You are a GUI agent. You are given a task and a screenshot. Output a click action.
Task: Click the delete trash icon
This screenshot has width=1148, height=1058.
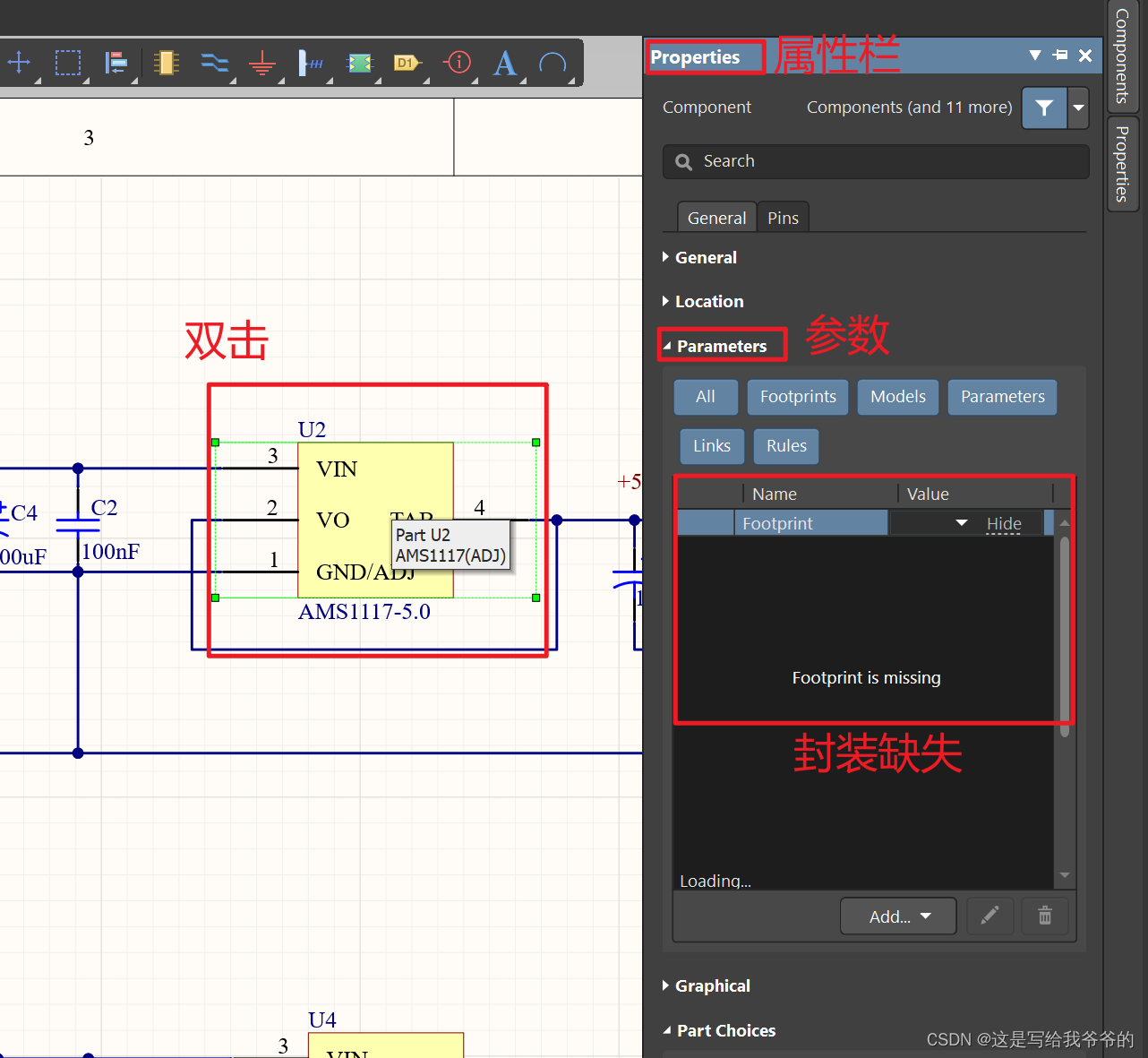pos(1045,916)
